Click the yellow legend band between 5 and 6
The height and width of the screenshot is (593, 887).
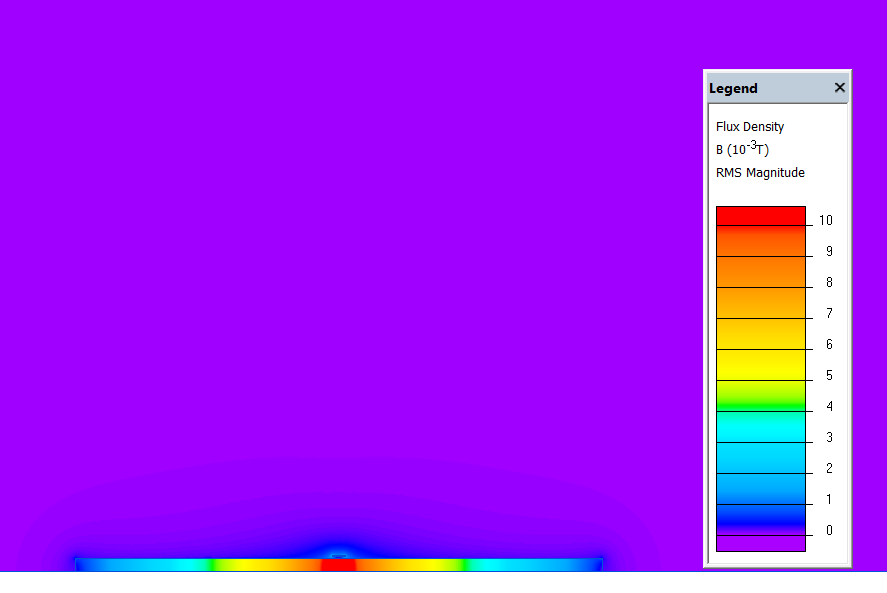tap(760, 362)
